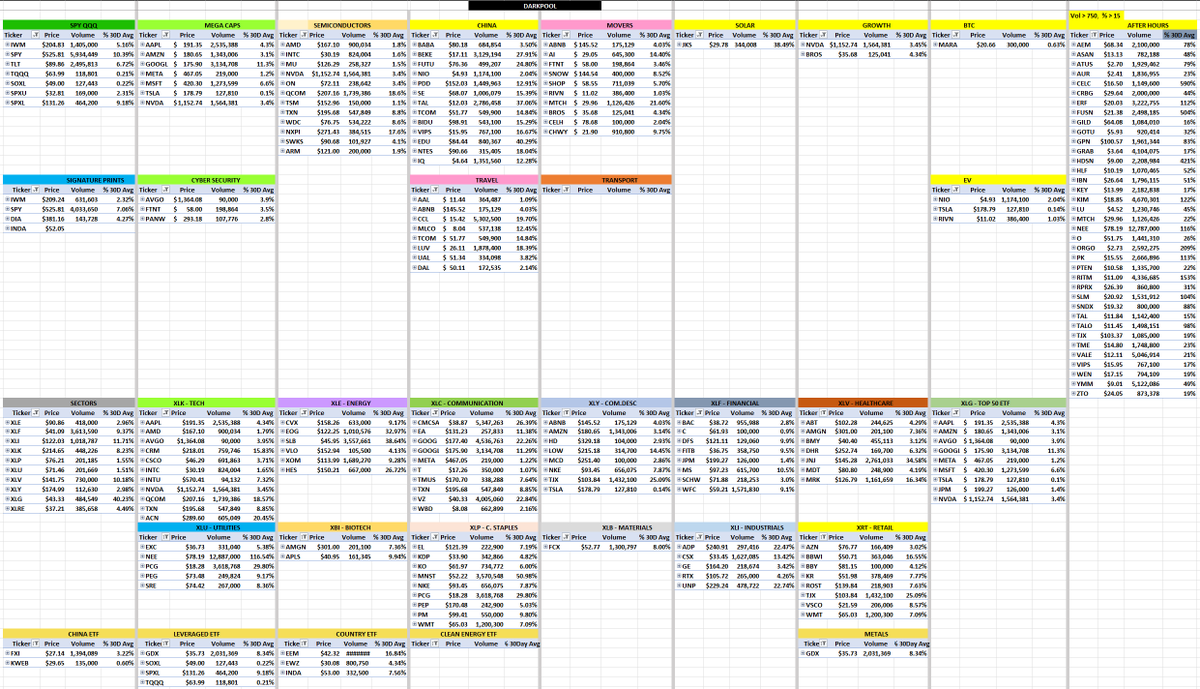Click the XRT - RETAIL section header

(863, 527)
